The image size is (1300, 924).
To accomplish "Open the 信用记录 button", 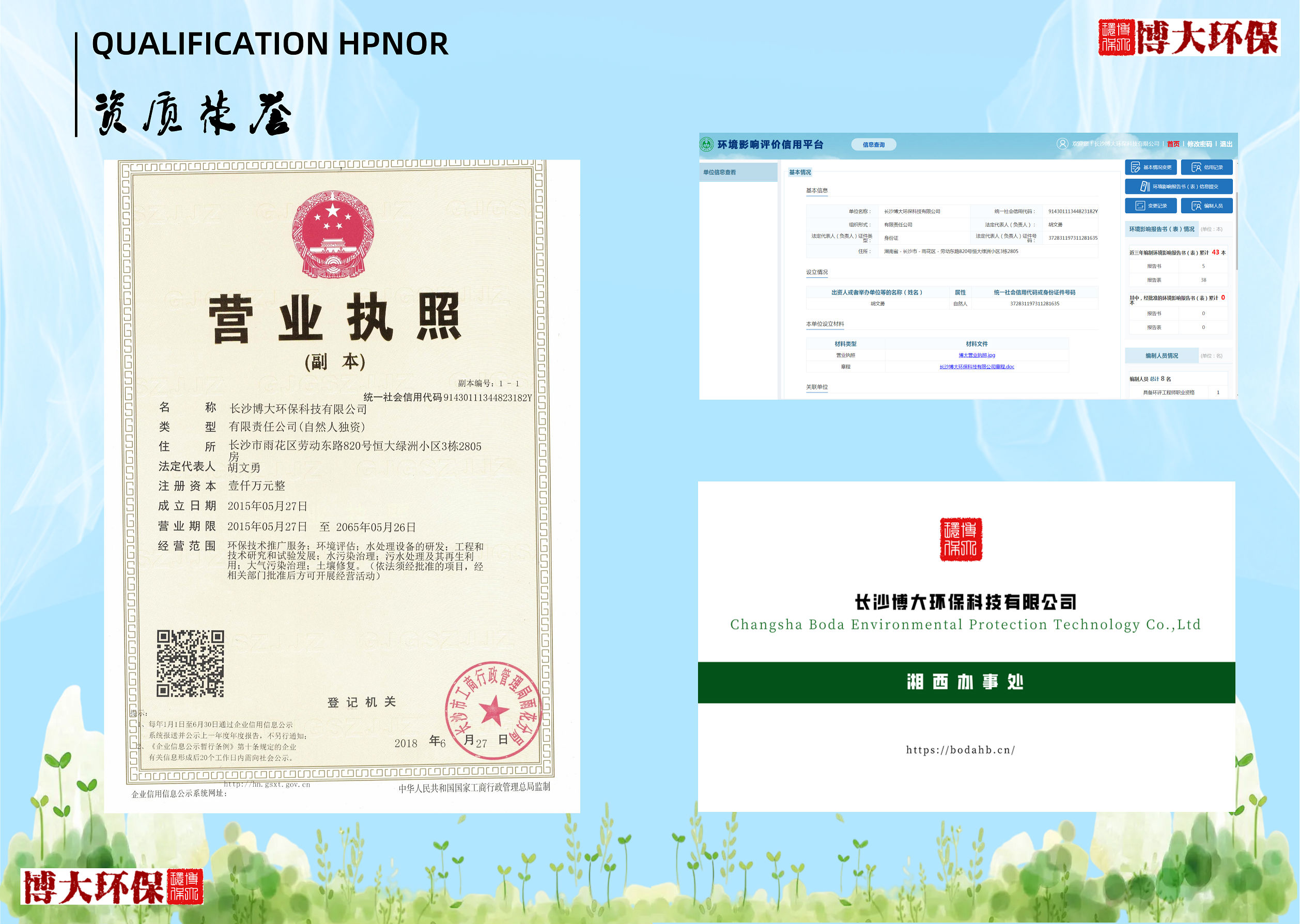I will pos(1206,167).
